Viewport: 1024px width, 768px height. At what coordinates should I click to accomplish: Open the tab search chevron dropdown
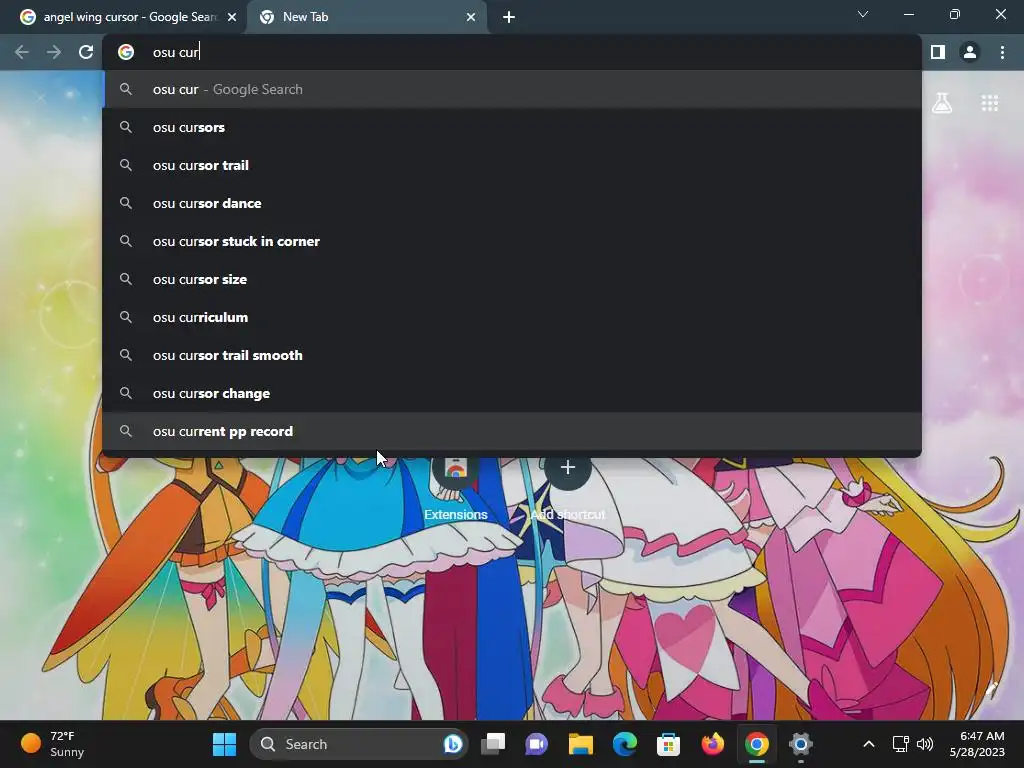(863, 14)
